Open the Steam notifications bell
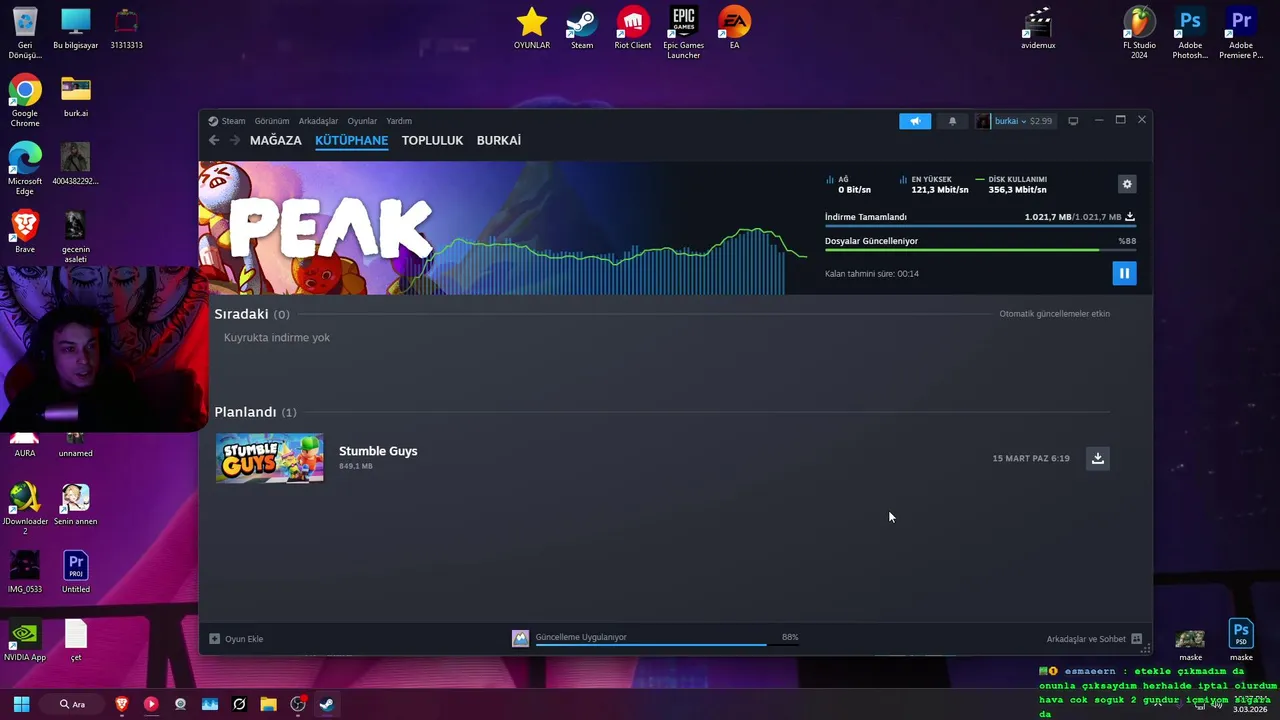This screenshot has height=720, width=1280. 952,121
